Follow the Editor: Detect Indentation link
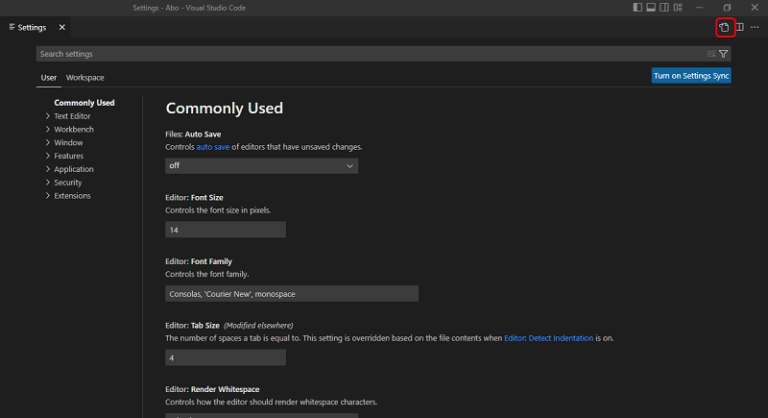 (548, 338)
